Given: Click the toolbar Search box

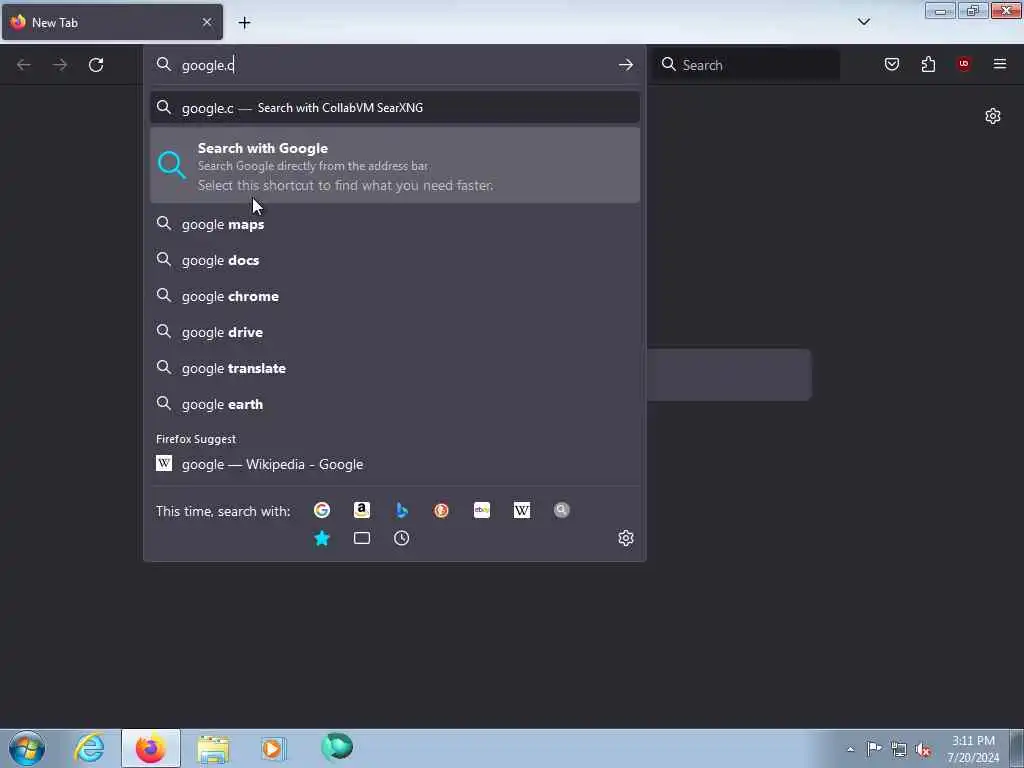Looking at the screenshot, I should pyautogui.click(x=747, y=65).
